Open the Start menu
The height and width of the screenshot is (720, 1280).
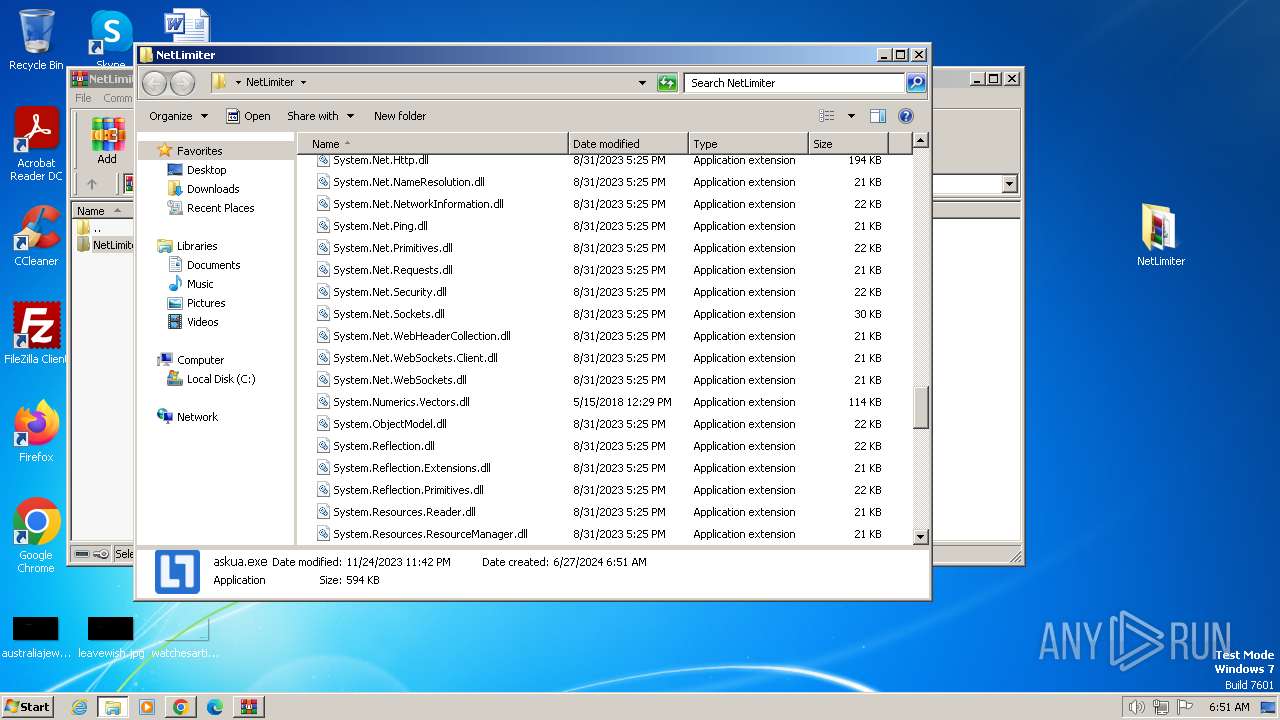point(28,707)
